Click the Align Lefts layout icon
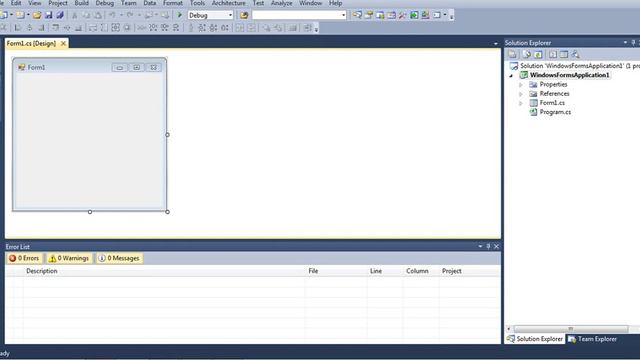Viewport: 640px width, 360px height. click(18, 28)
